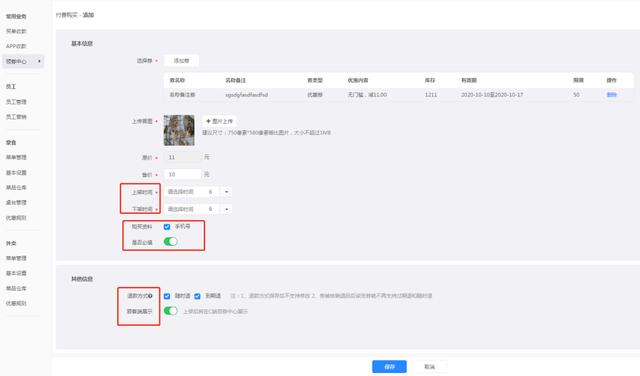Open 基本设置 under the 外卖 section
The image size is (640, 376).
(16, 273)
